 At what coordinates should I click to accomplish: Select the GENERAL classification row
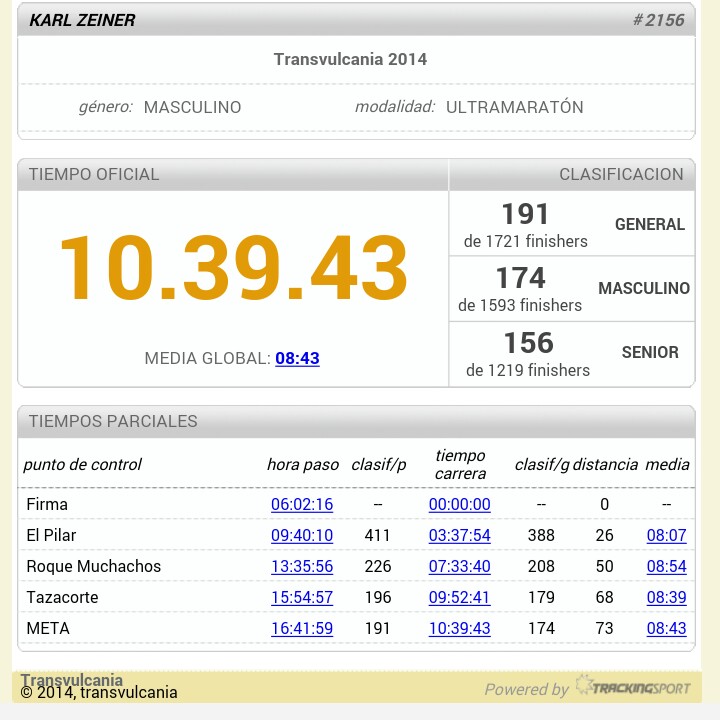click(572, 225)
